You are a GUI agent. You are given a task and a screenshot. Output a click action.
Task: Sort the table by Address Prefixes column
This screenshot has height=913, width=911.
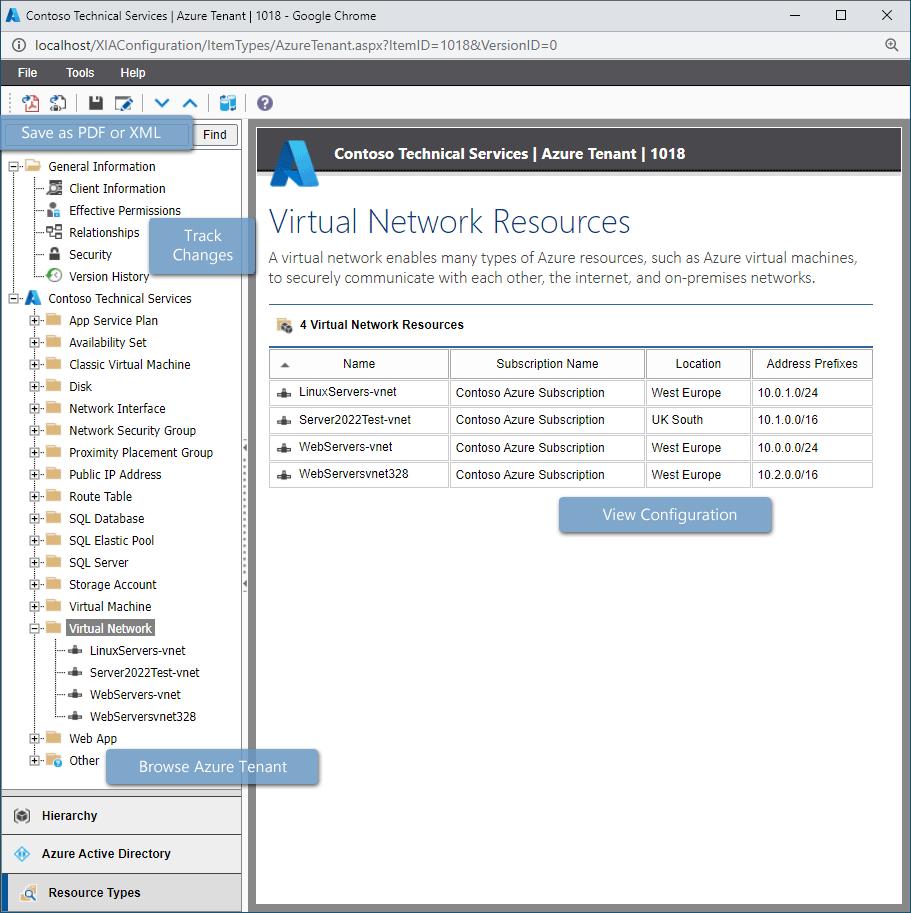[812, 364]
